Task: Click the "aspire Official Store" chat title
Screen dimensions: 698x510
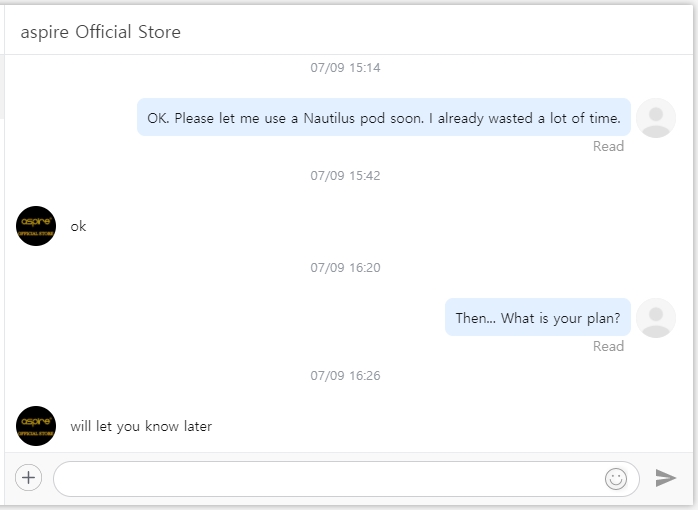Action: (x=101, y=32)
